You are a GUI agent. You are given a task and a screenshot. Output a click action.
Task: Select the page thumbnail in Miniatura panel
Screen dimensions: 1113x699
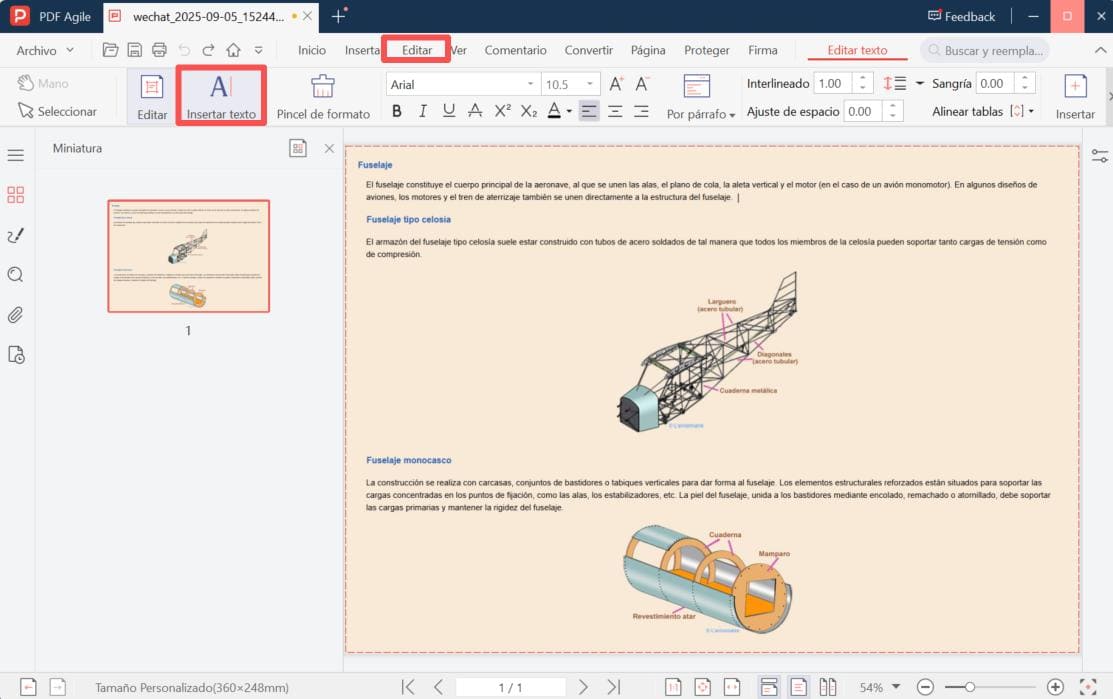click(188, 255)
